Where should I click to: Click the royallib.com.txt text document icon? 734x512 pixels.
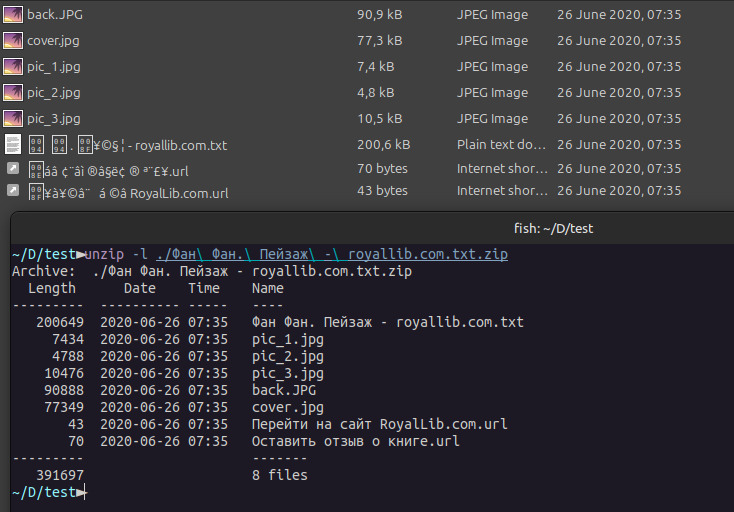tap(13, 145)
